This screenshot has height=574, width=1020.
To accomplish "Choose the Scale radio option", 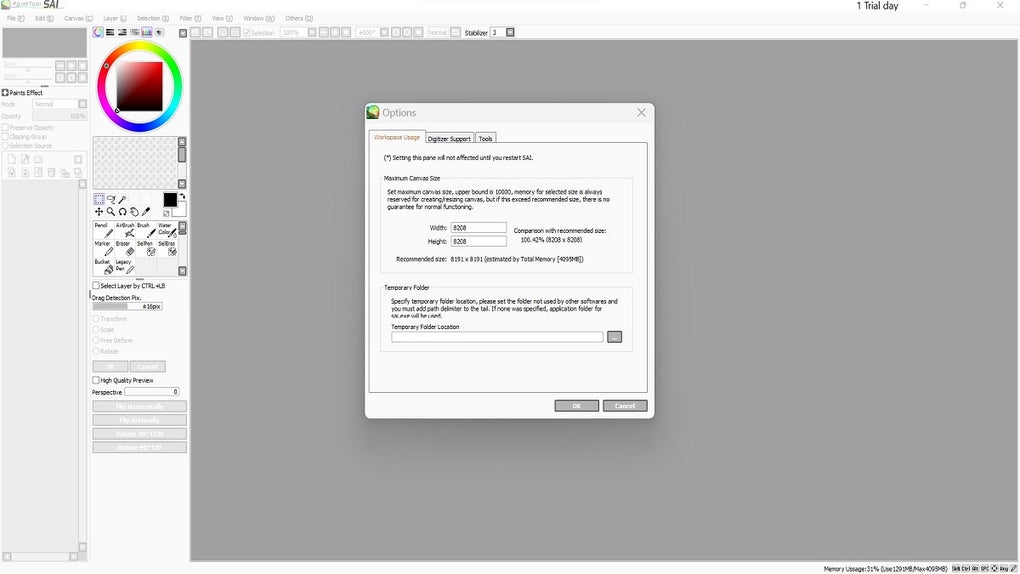I will click(x=96, y=329).
